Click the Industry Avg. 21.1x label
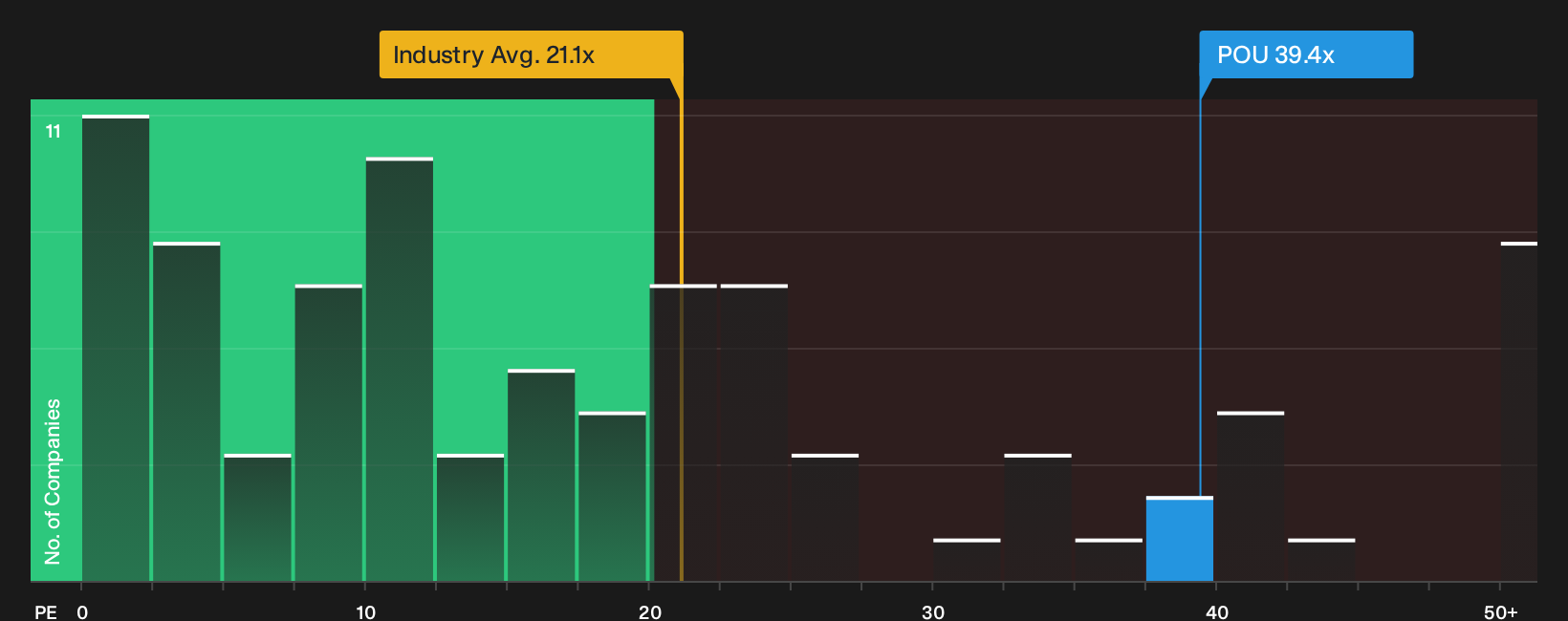The width and height of the screenshot is (1568, 621). 531,54
